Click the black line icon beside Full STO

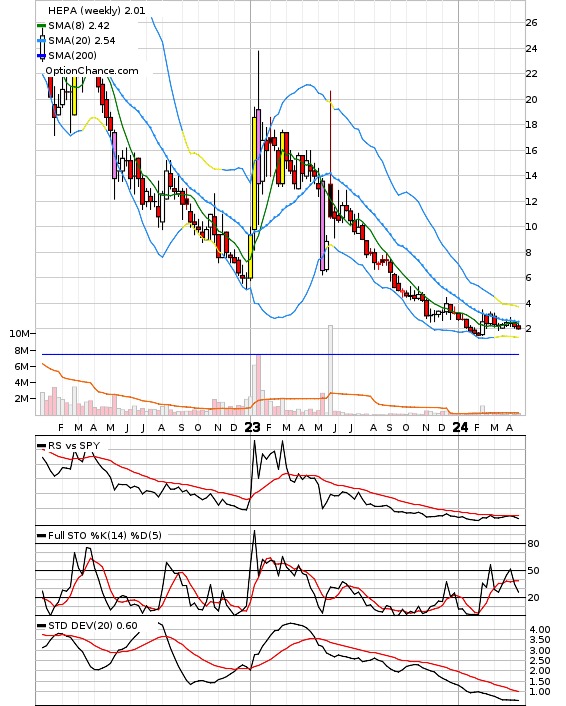tap(41, 536)
